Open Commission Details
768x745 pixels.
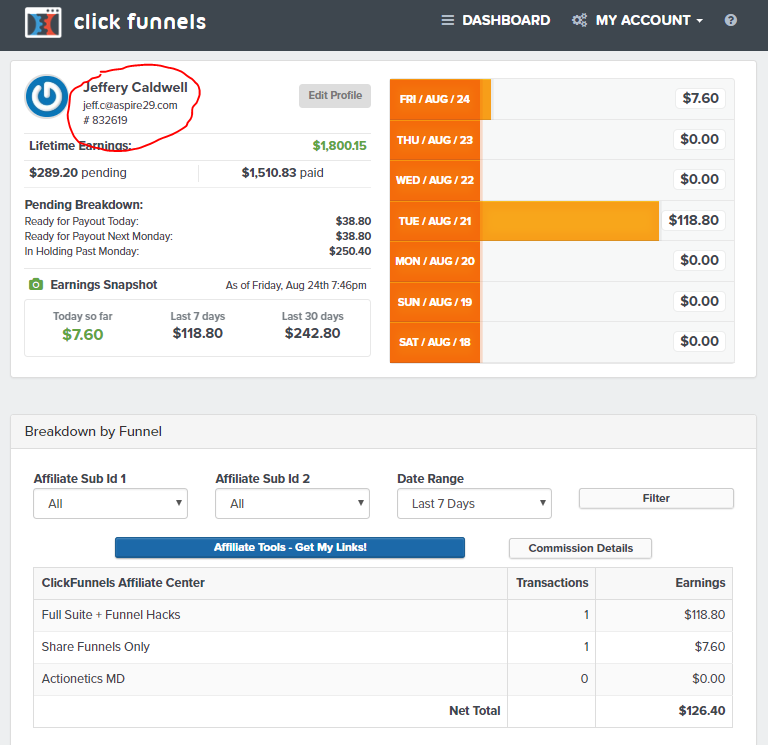(580, 548)
